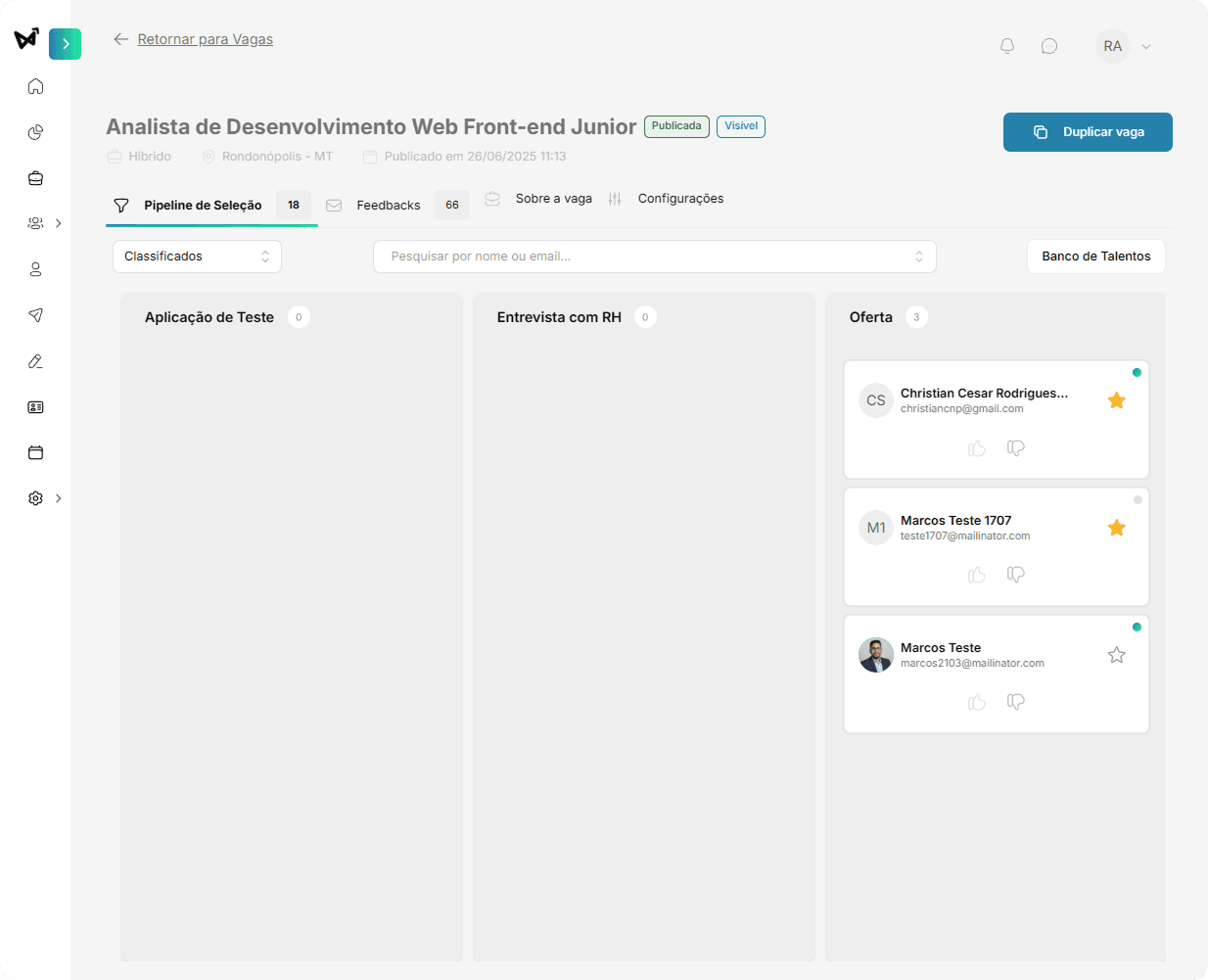1208x980 pixels.
Task: Open the Classificados filter dropdown
Action: pyautogui.click(x=197, y=257)
